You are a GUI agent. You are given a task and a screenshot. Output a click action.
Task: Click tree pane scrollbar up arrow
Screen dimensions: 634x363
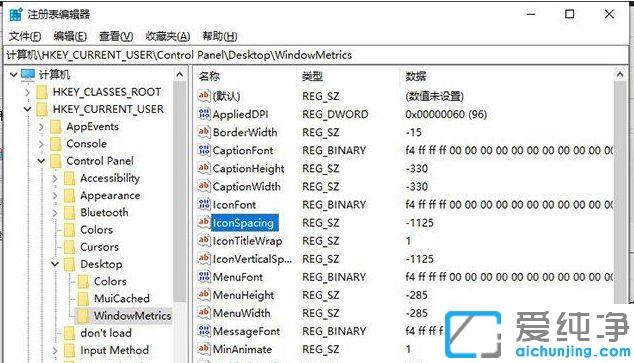(x=180, y=75)
